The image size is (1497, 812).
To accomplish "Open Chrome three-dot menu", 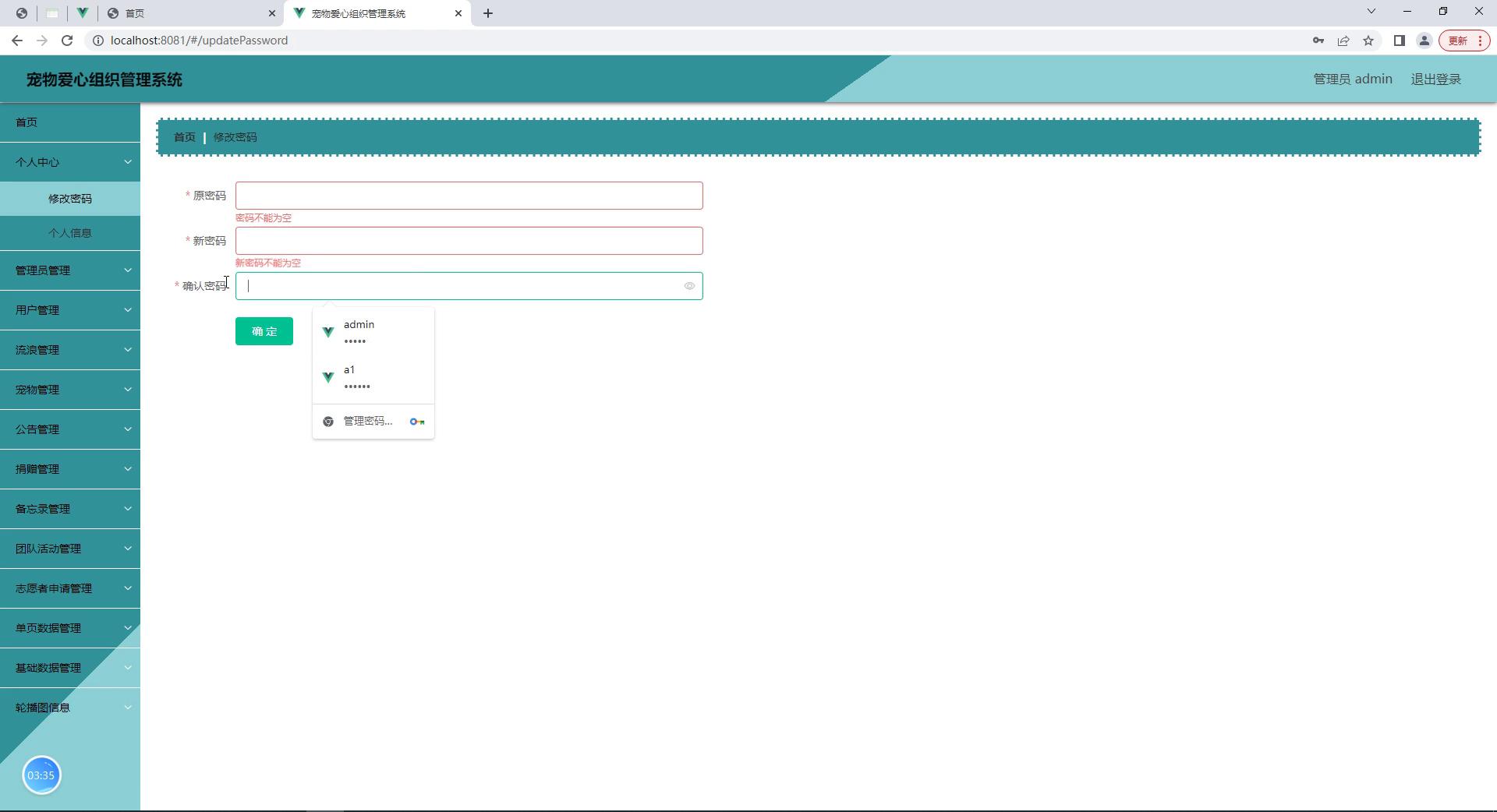I will [x=1480, y=41].
